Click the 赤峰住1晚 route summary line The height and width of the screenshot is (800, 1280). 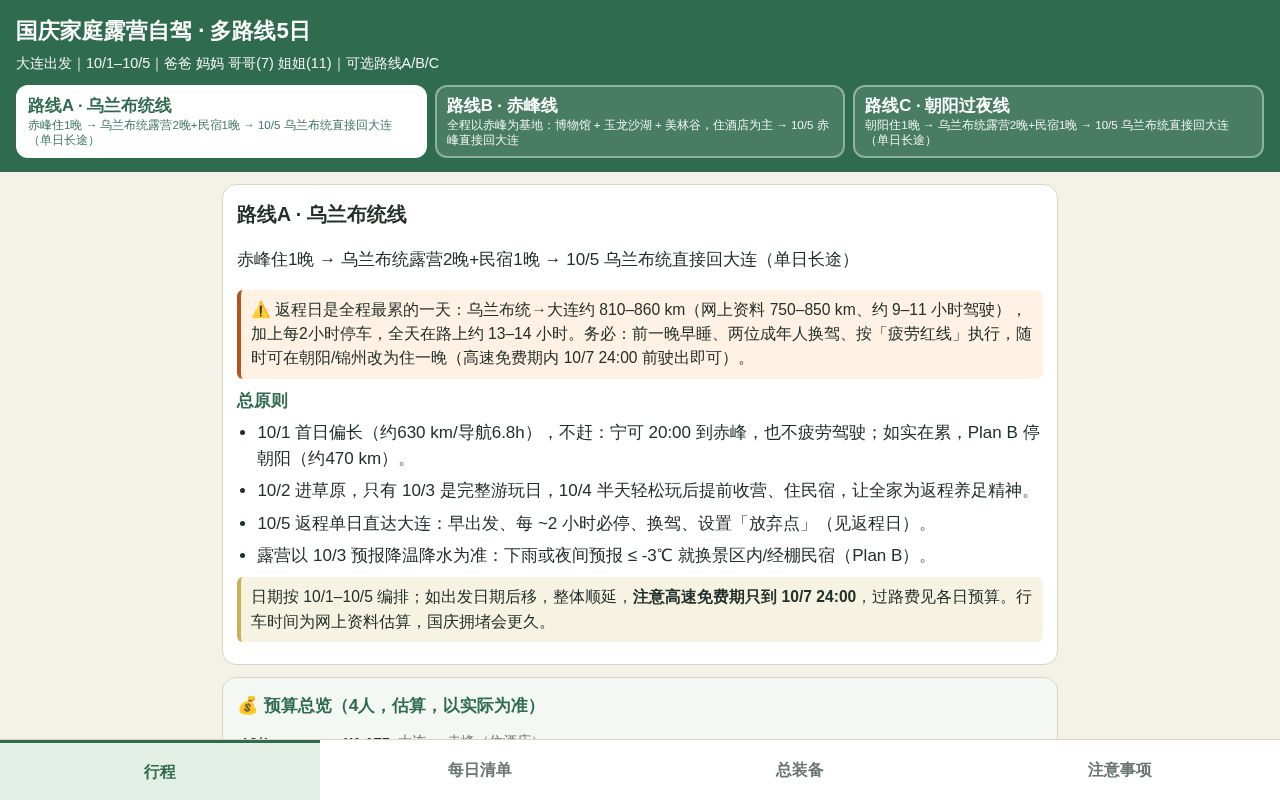point(547,259)
